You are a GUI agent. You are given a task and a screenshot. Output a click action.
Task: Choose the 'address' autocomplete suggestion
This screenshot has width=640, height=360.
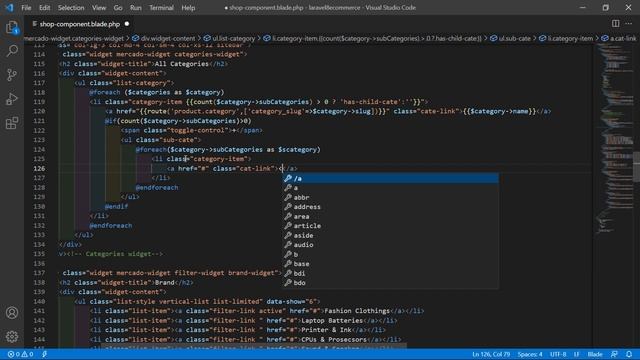tap(390, 207)
